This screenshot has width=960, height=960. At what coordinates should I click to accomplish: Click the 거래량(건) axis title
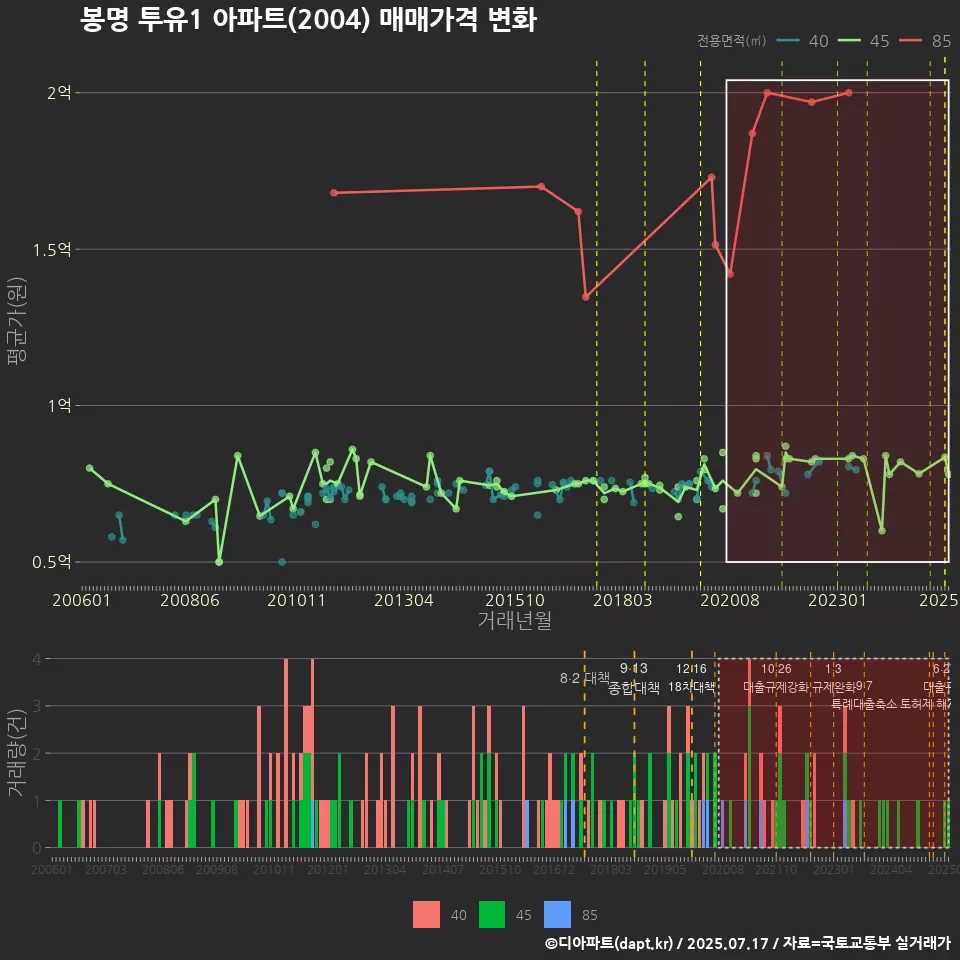[17, 753]
